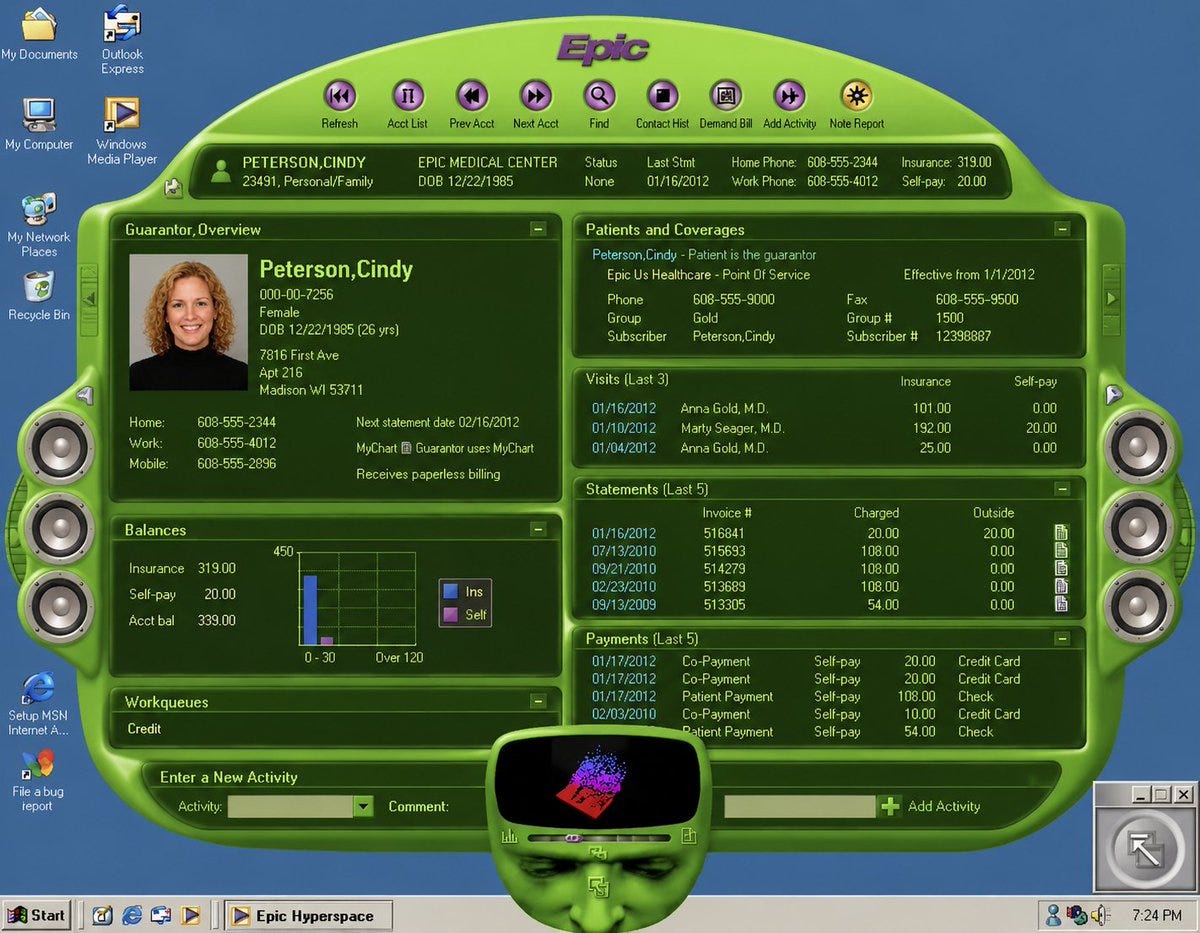Open the Peterson,Cindy patient link

tap(634, 255)
